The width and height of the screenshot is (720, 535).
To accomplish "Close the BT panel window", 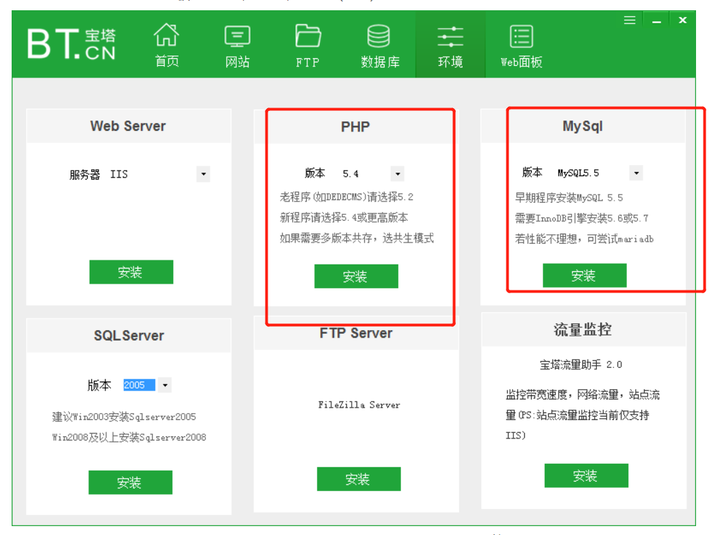I will coord(682,20).
